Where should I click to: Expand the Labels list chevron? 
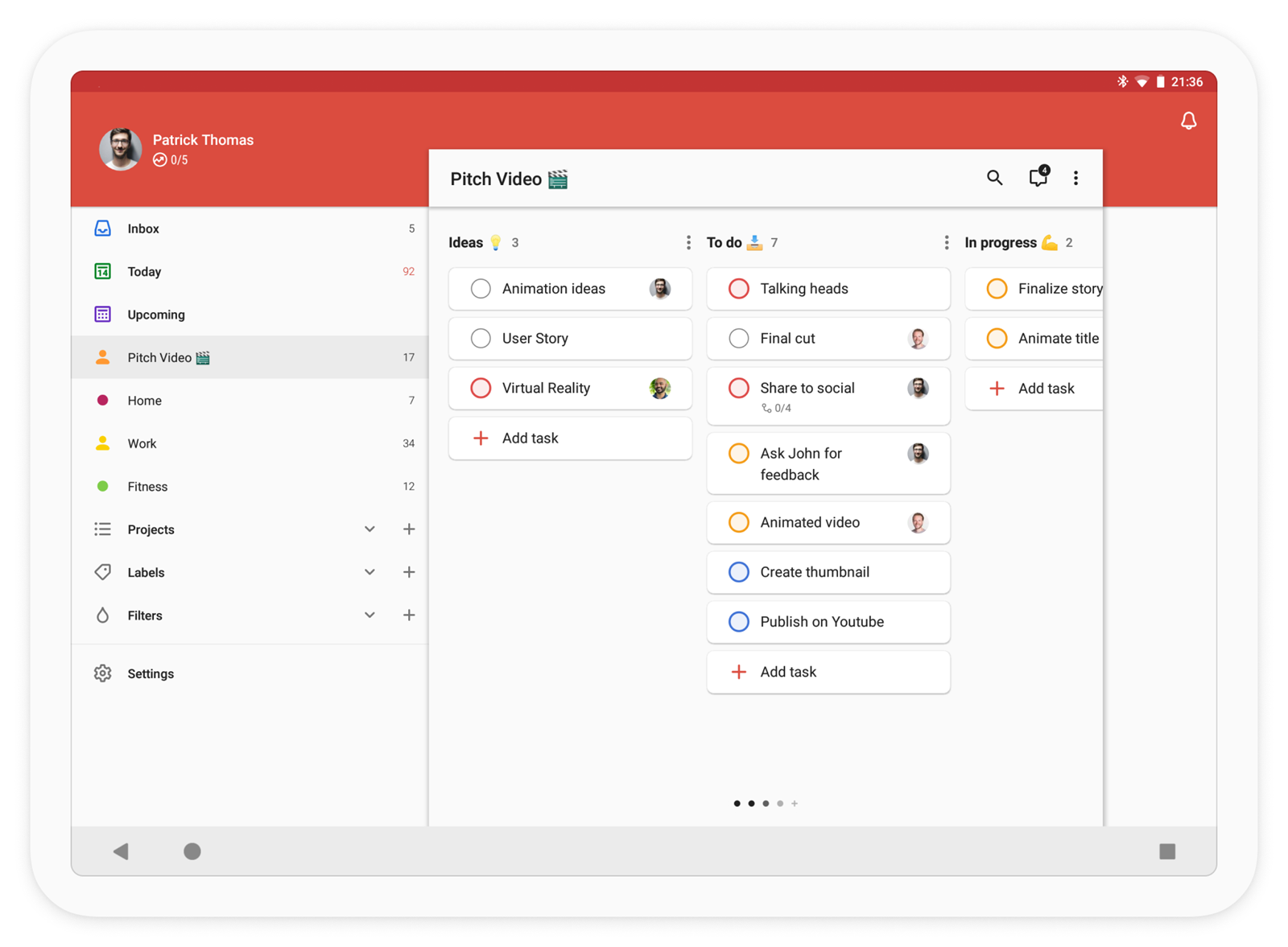[x=369, y=572]
